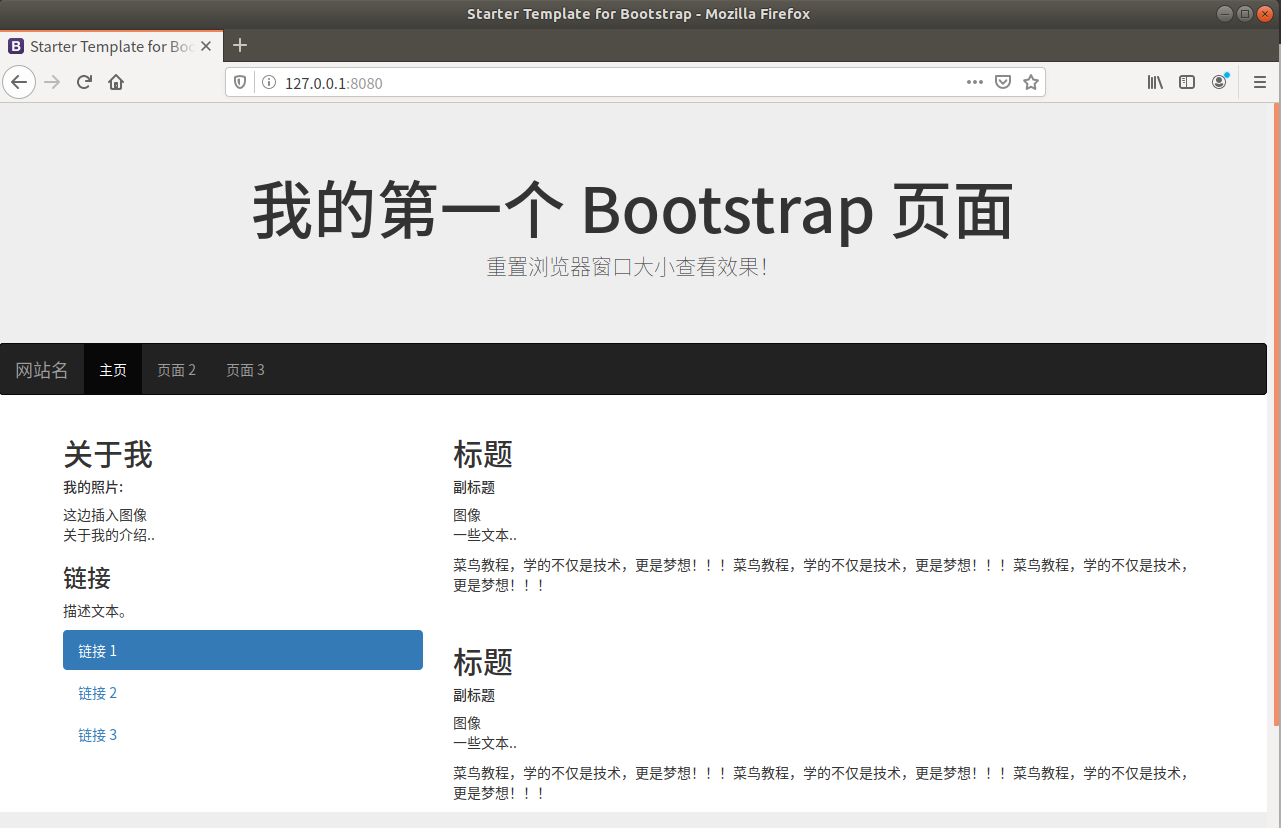Open page actions three-dot menu
This screenshot has height=828, width=1281.
[x=975, y=83]
